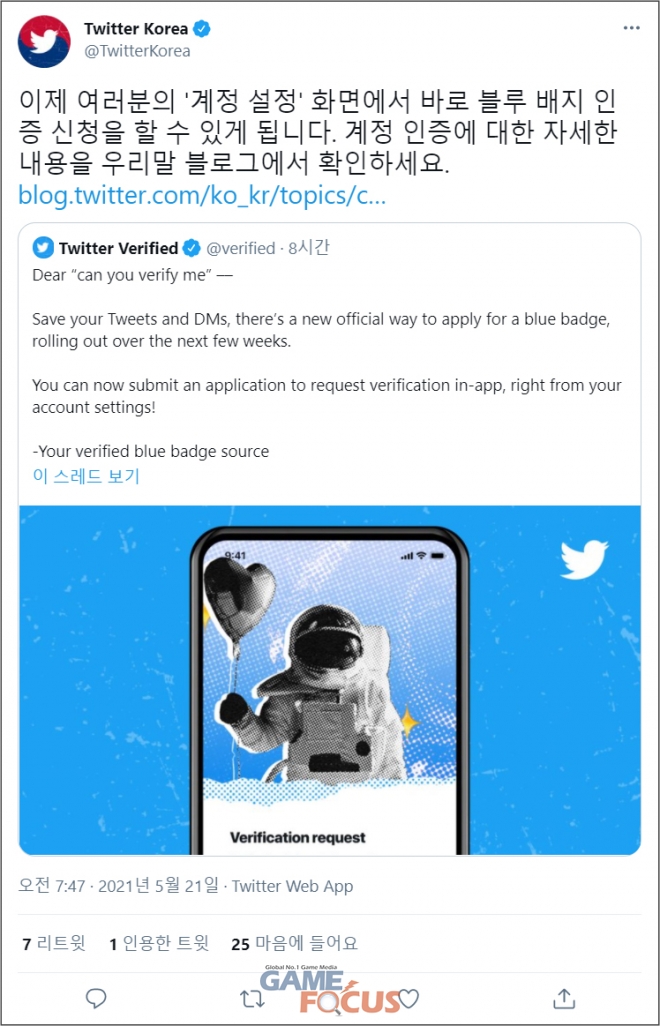Open blog.twitter.com/ko_kr link
Image resolution: width=660 pixels, height=1026 pixels.
[202, 196]
